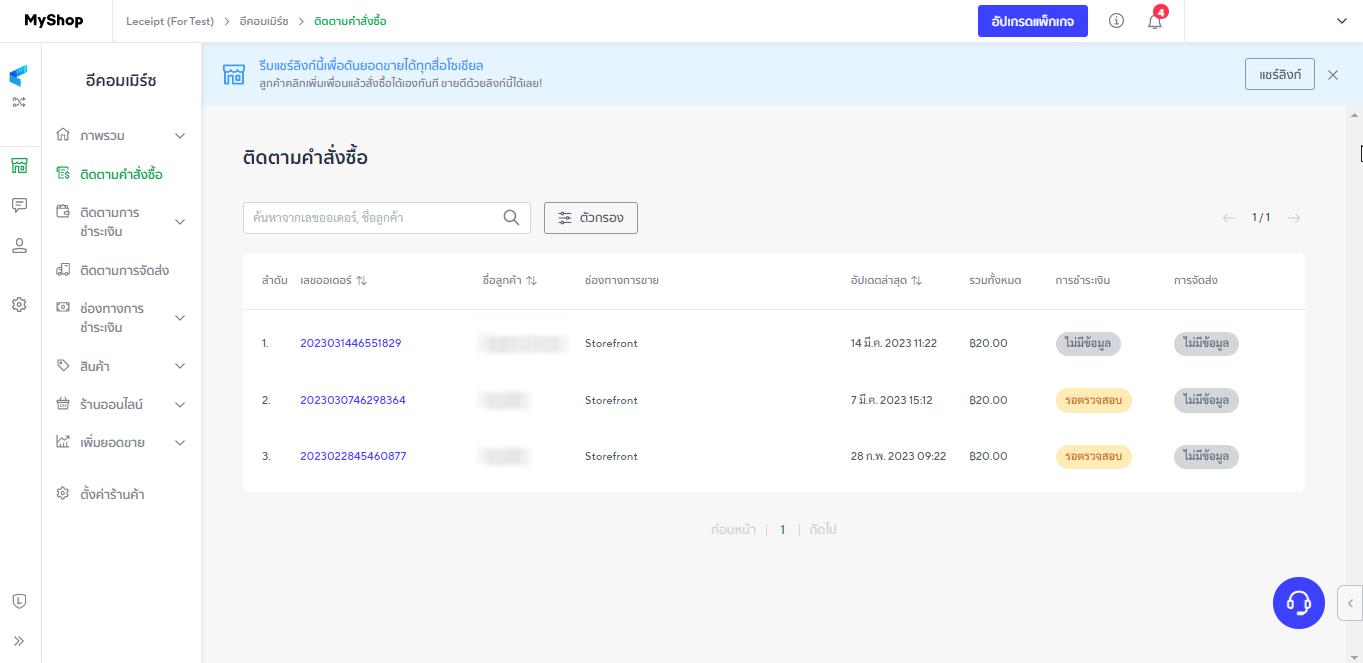Click the magnifier search icon

coord(511,218)
